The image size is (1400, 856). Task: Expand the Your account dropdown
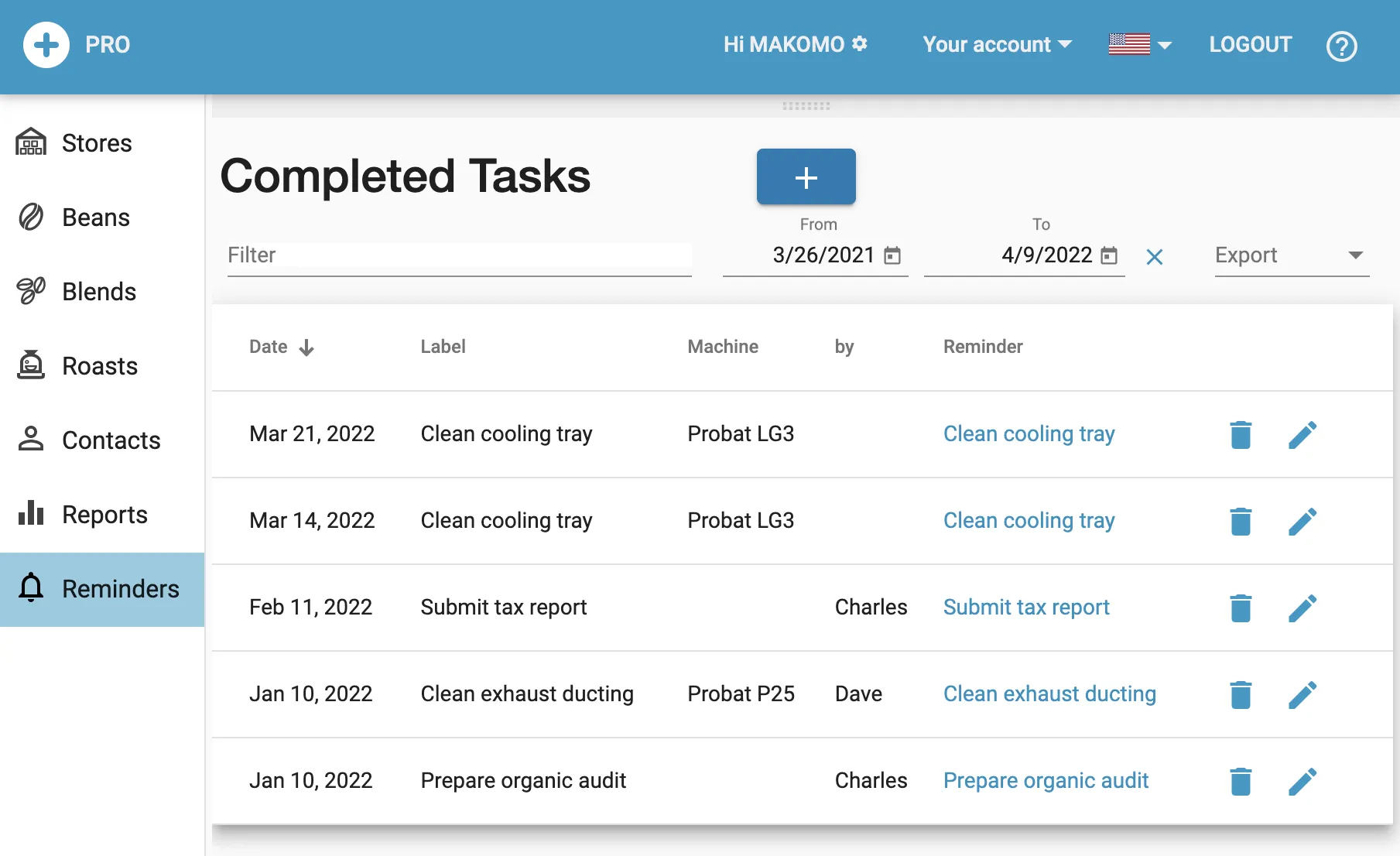[997, 45]
